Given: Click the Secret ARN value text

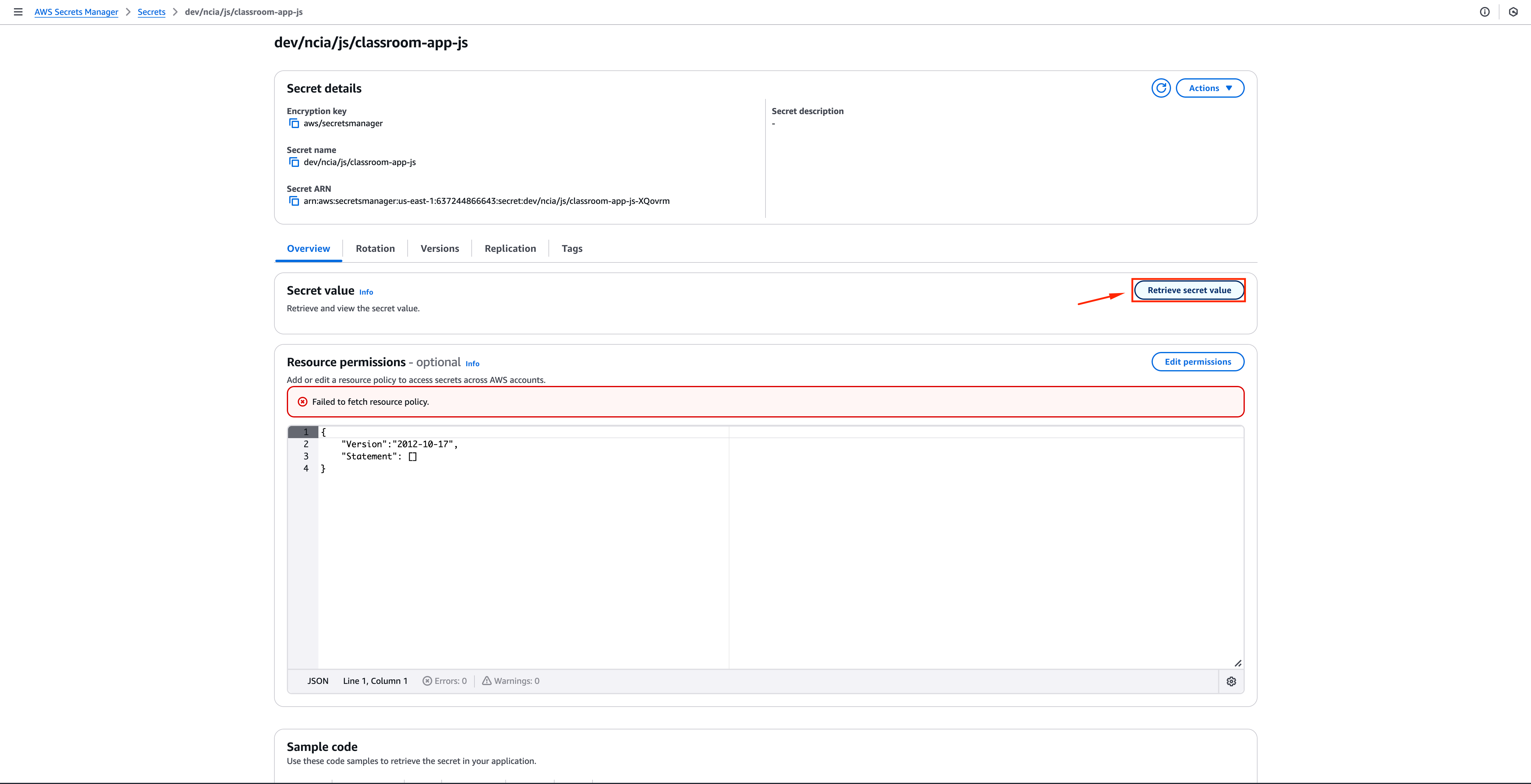Looking at the screenshot, I should (x=486, y=201).
